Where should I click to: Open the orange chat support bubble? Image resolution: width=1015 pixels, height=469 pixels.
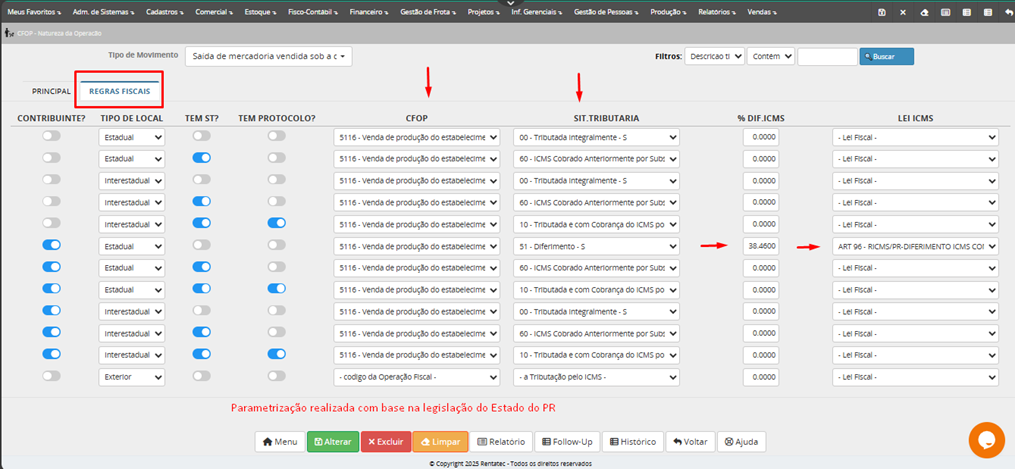(986, 441)
